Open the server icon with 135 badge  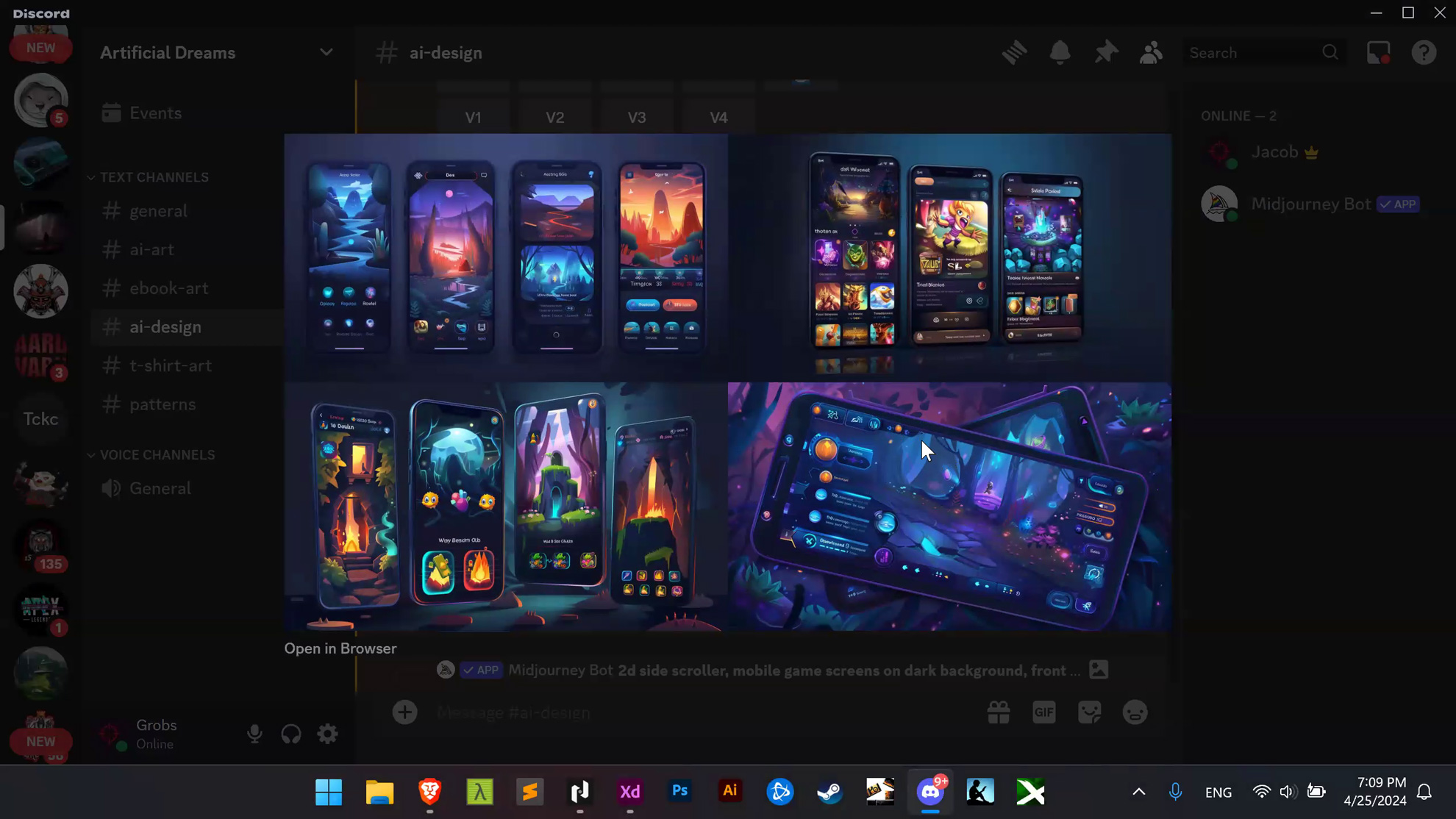pyautogui.click(x=40, y=547)
